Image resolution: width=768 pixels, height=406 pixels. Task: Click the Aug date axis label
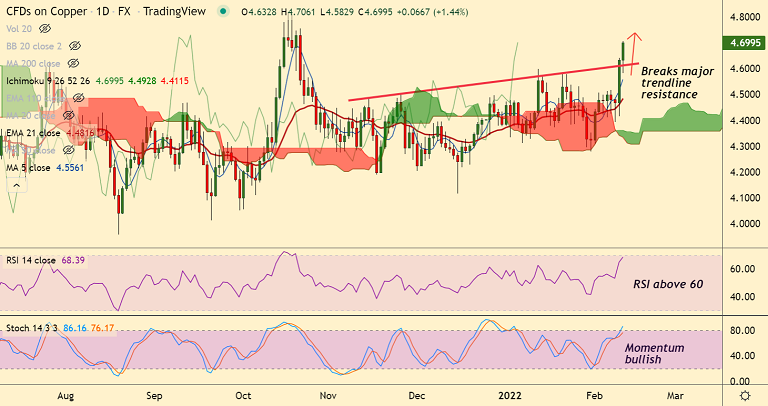tap(66, 396)
